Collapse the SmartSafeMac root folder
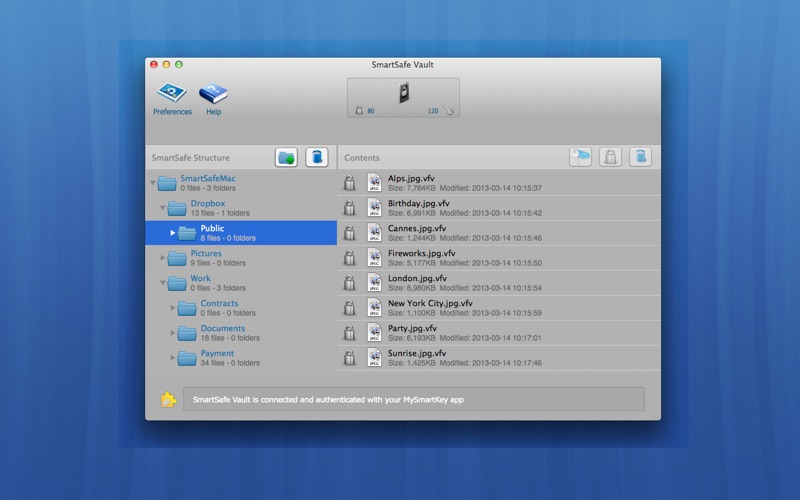Screen dimensions: 800x500 153,183
